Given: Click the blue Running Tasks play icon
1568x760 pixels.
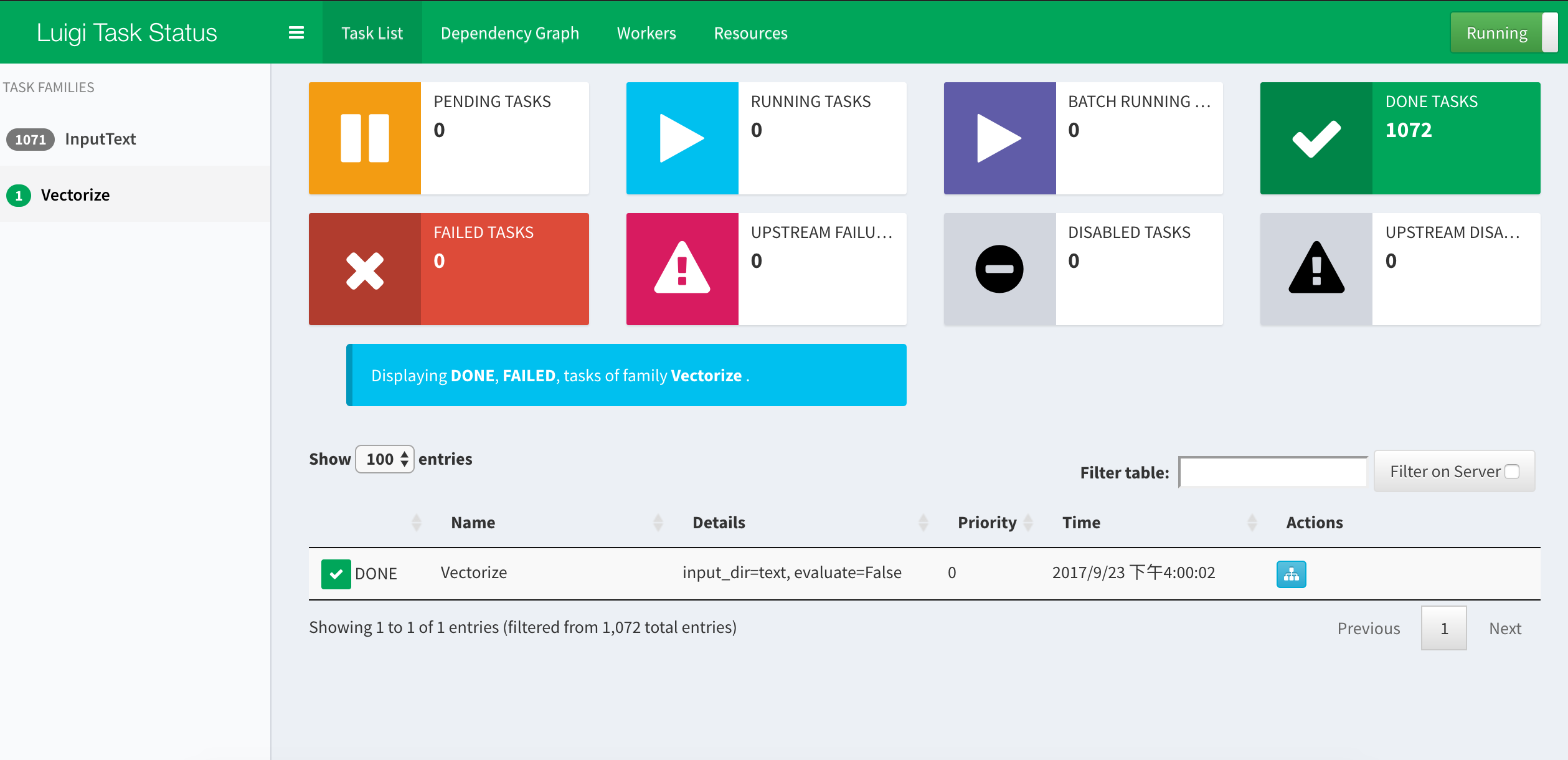Looking at the screenshot, I should click(x=682, y=138).
